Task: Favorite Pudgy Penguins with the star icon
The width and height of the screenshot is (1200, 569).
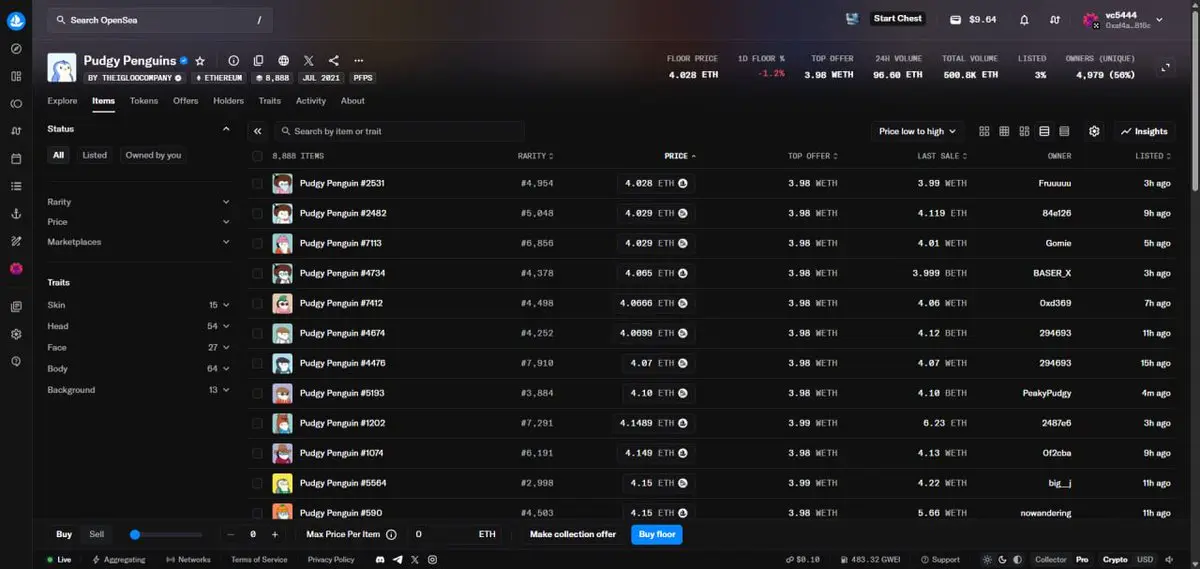Action: click(x=200, y=61)
